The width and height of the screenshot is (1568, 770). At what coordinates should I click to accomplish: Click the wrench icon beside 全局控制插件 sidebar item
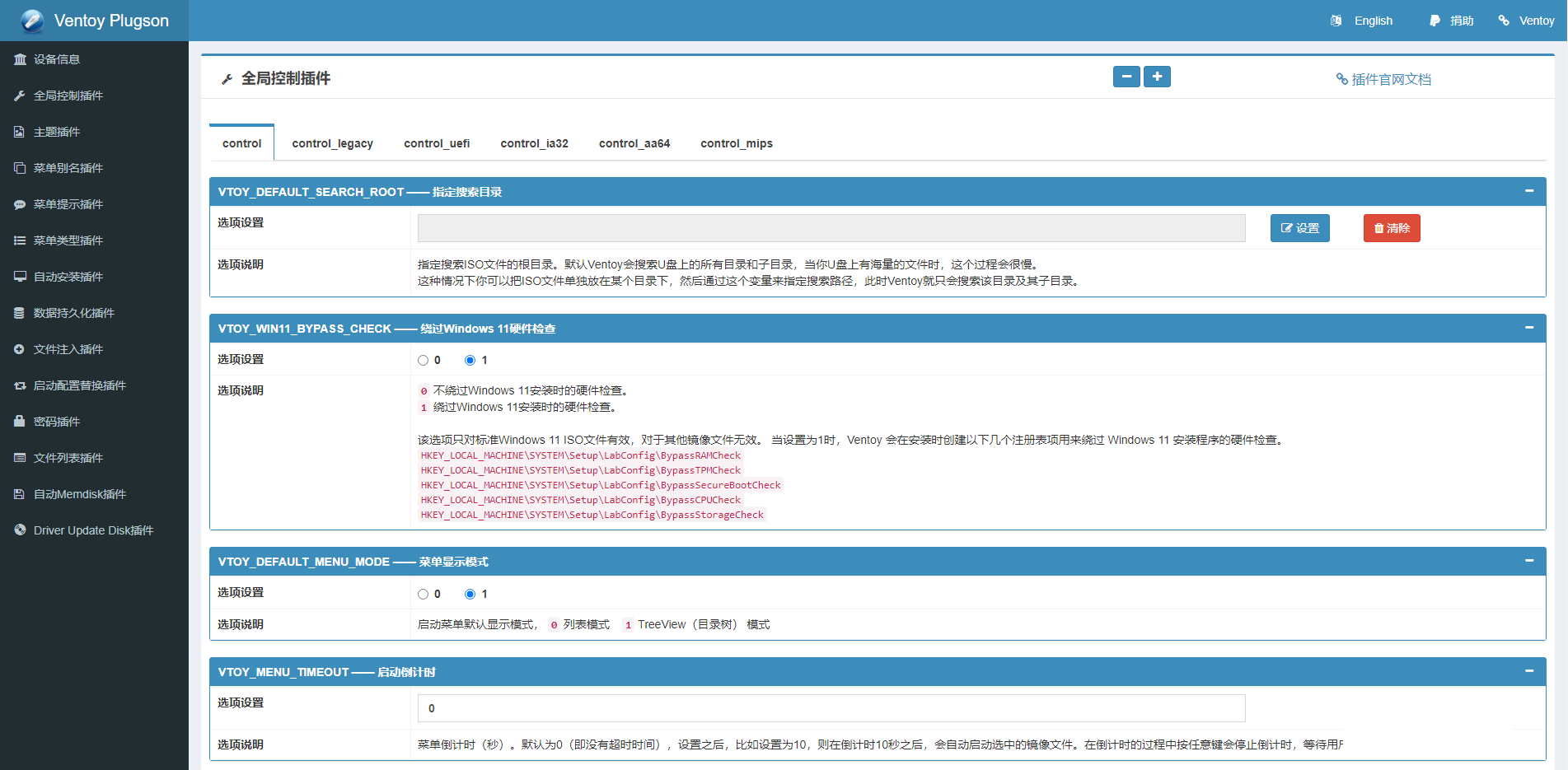[x=20, y=96]
